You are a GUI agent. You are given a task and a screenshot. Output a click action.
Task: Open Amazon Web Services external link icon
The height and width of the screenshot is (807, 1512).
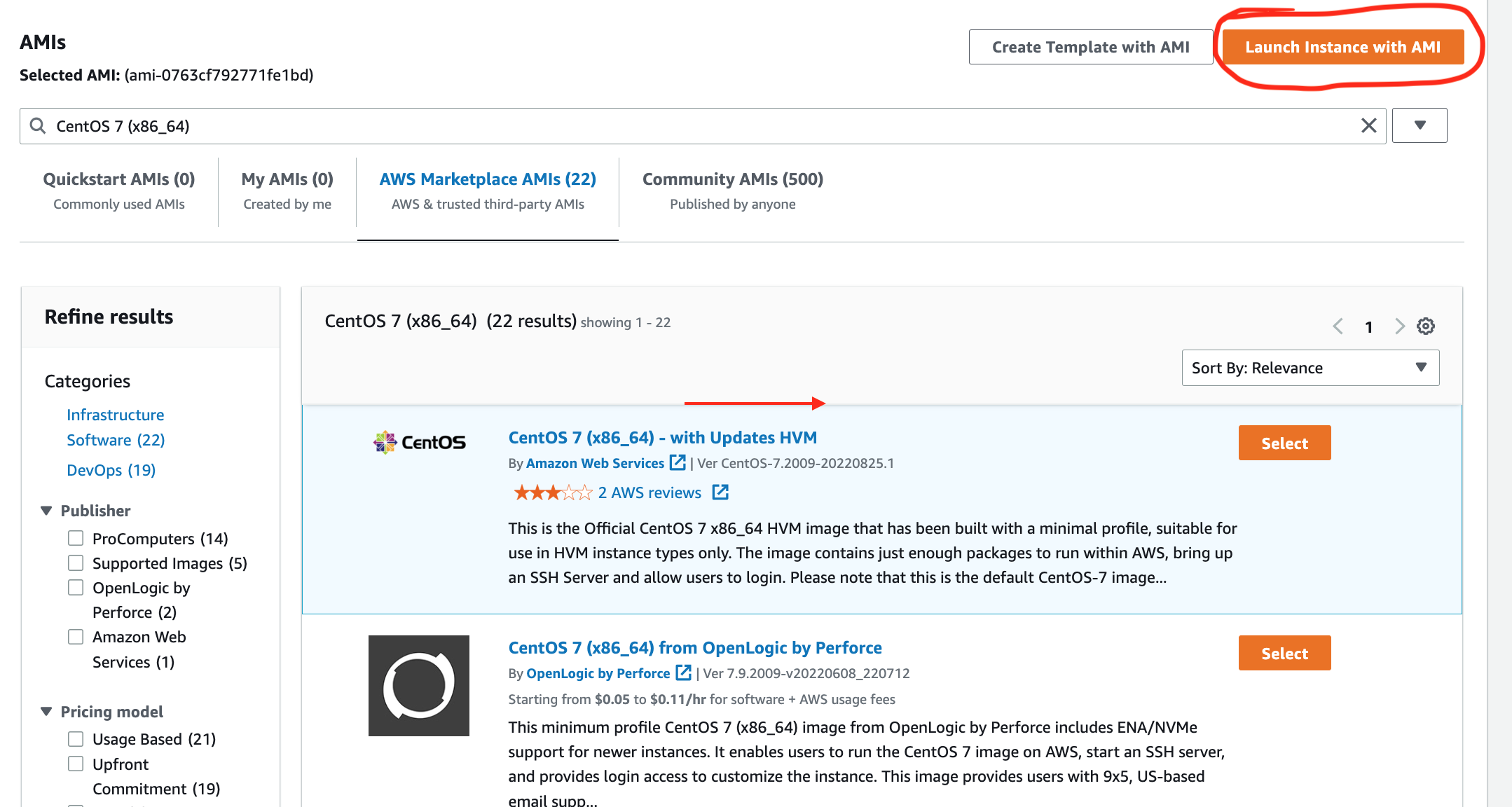677,462
